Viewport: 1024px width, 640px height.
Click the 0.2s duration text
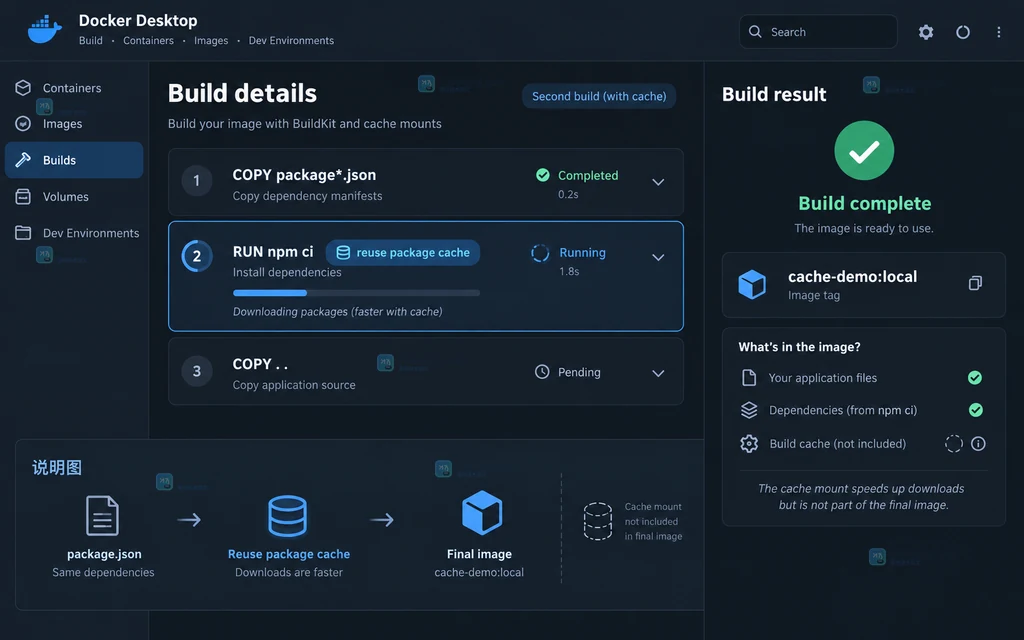click(x=568, y=194)
